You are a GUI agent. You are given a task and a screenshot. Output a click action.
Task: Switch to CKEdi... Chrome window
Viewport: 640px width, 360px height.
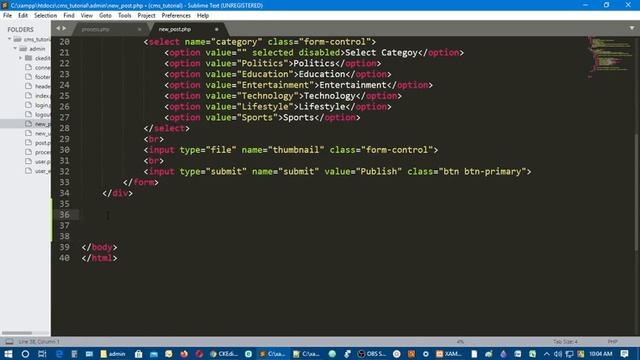pyautogui.click(x=223, y=354)
